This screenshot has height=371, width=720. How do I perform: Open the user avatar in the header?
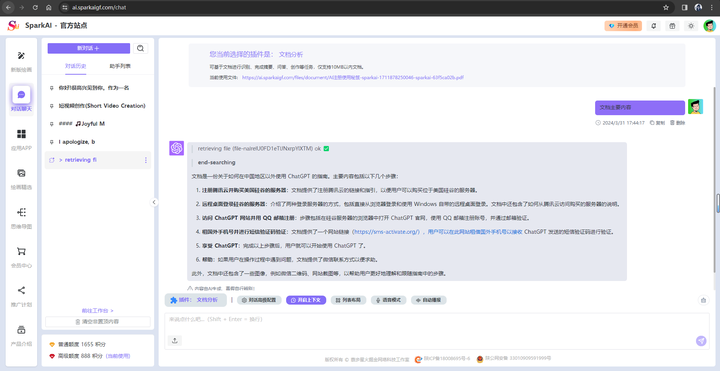coord(709,26)
